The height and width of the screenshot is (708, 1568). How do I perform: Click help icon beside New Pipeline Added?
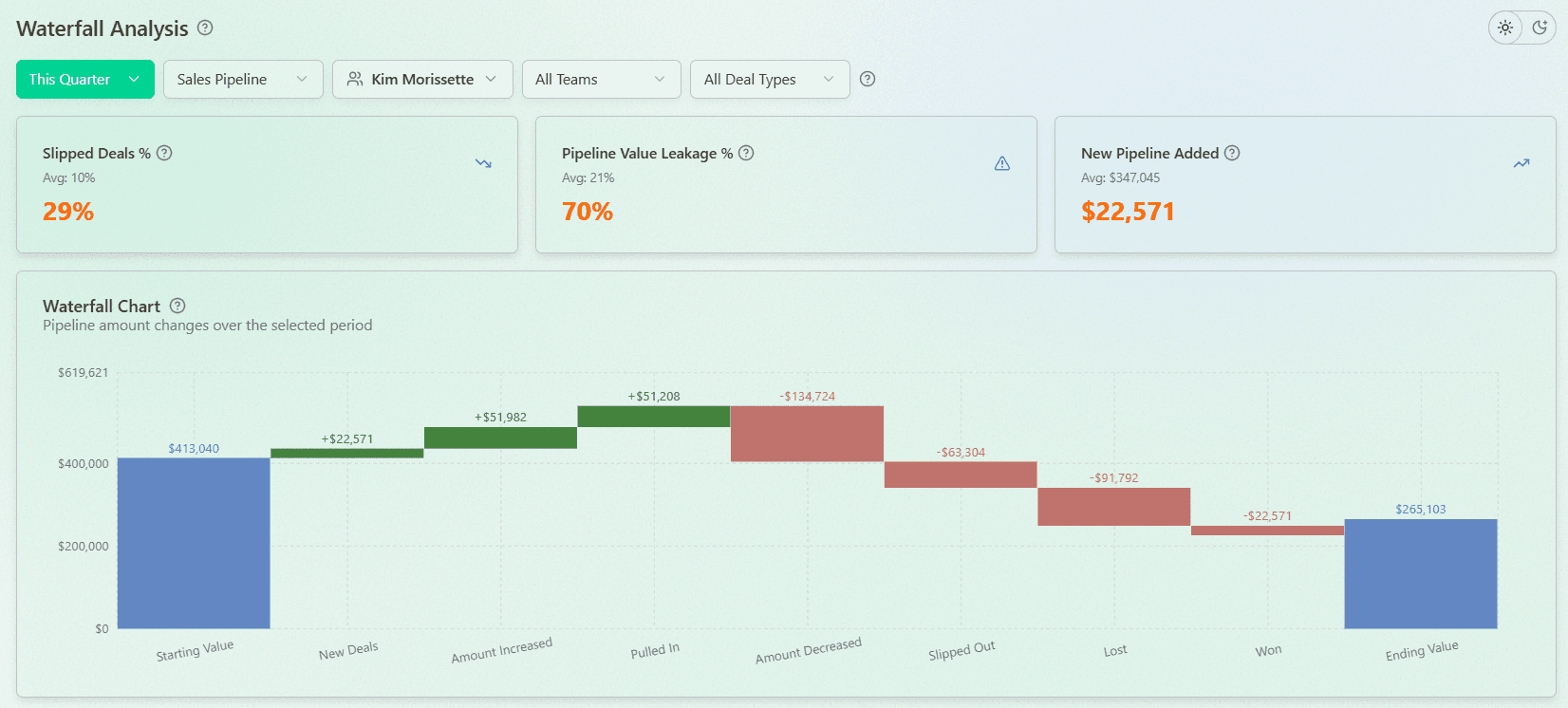coord(1232,153)
